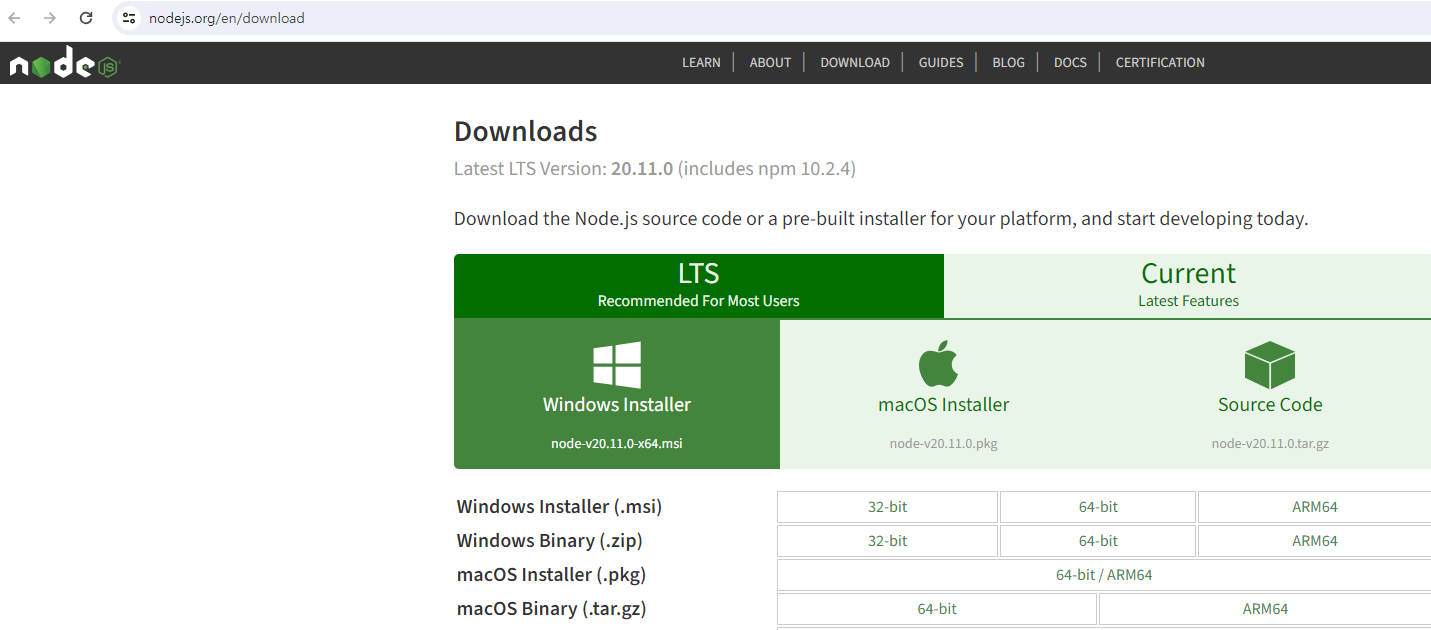1431x630 pixels.
Task: Click the Apple logo icon
Action: tap(939, 364)
